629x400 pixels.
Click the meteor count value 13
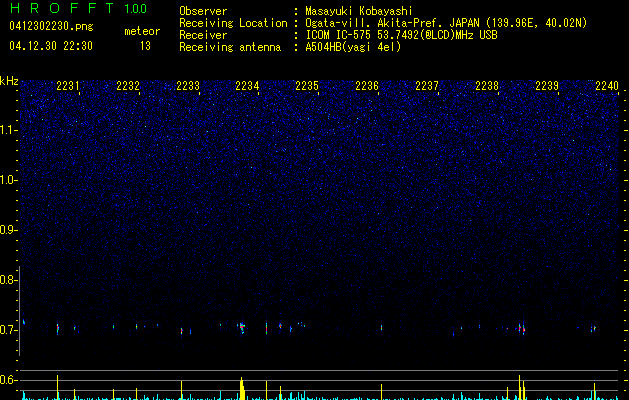click(x=145, y=46)
